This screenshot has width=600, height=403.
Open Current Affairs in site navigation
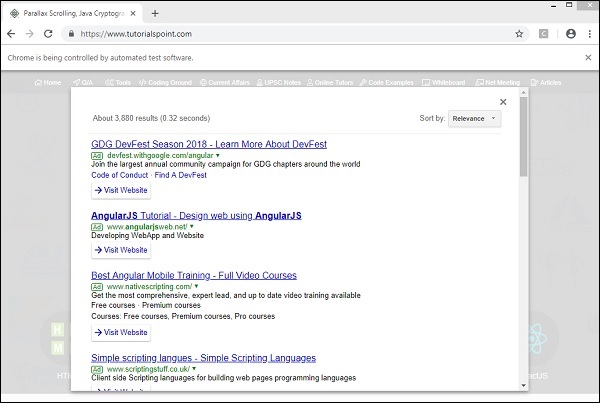point(225,82)
